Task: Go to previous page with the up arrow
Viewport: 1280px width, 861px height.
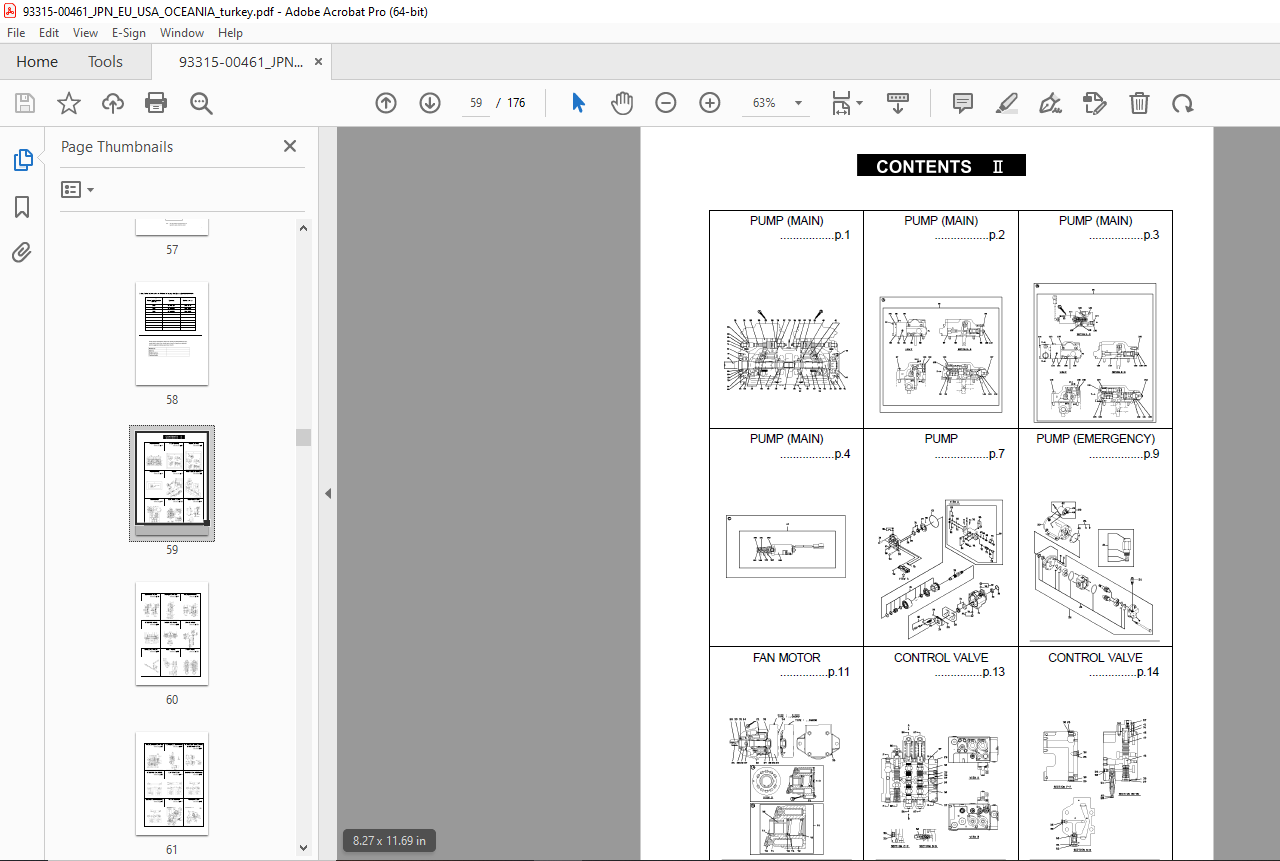Action: [386, 103]
